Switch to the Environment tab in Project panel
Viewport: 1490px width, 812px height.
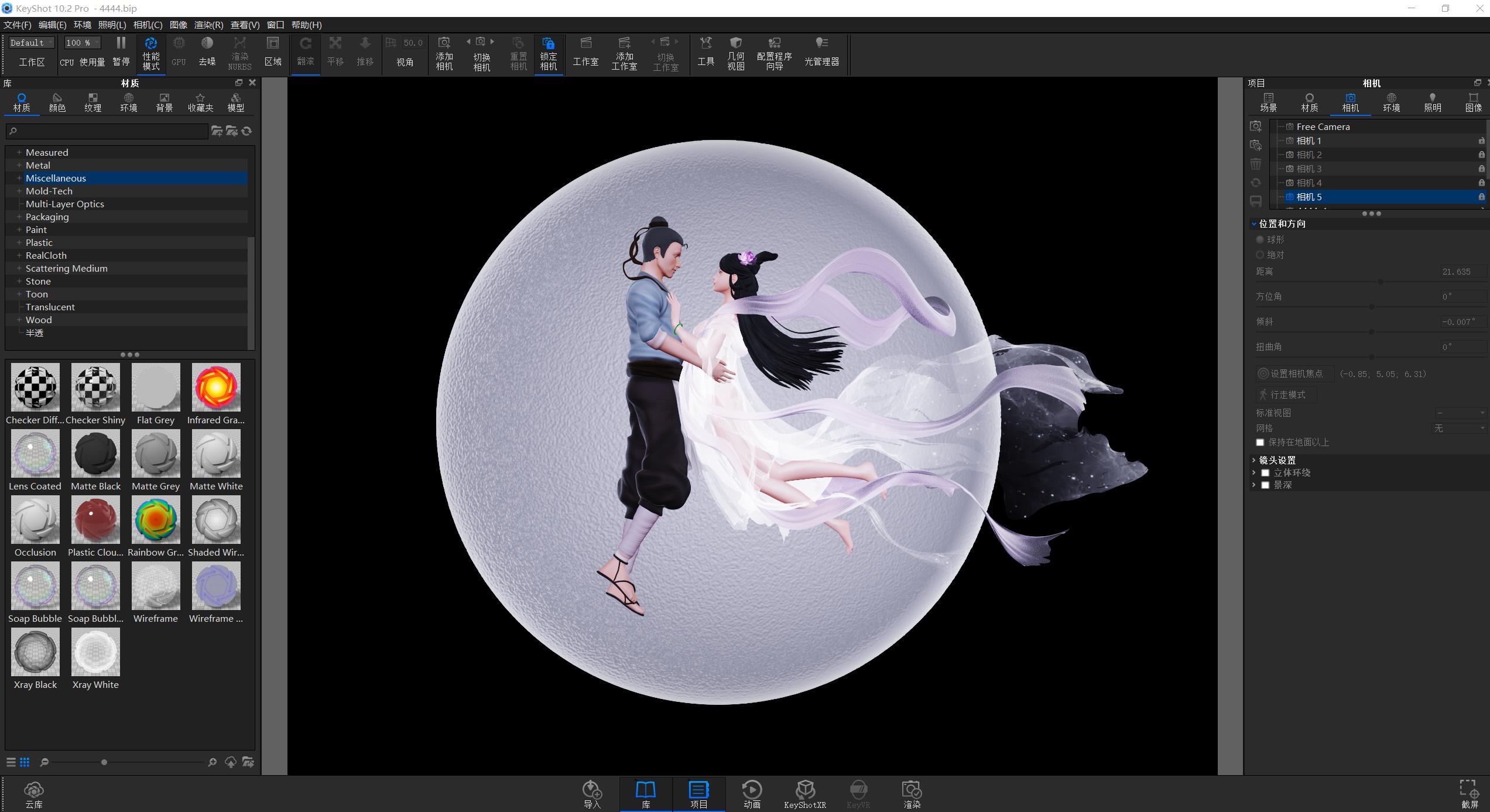tap(1391, 102)
